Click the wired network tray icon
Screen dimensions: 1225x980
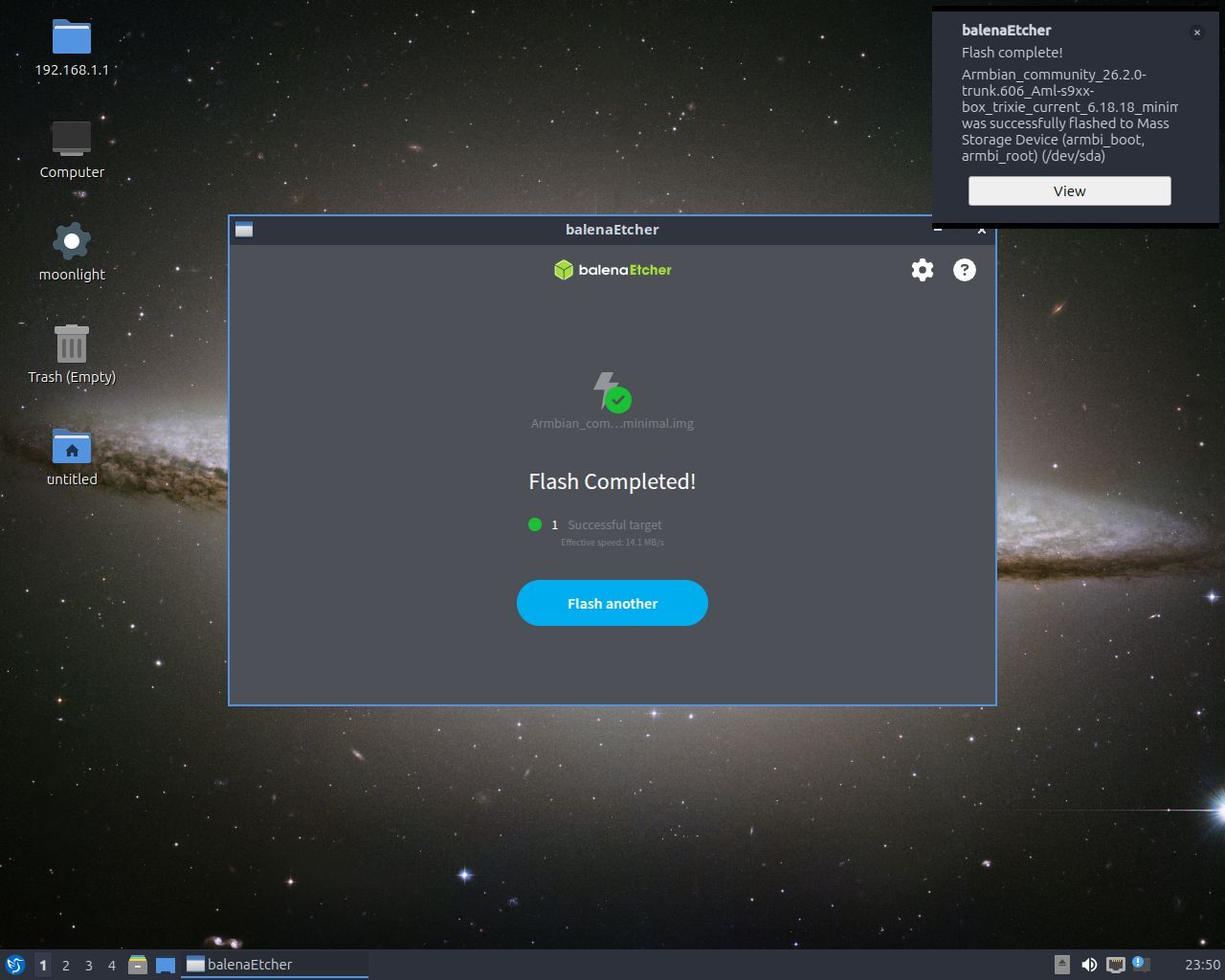[1115, 965]
